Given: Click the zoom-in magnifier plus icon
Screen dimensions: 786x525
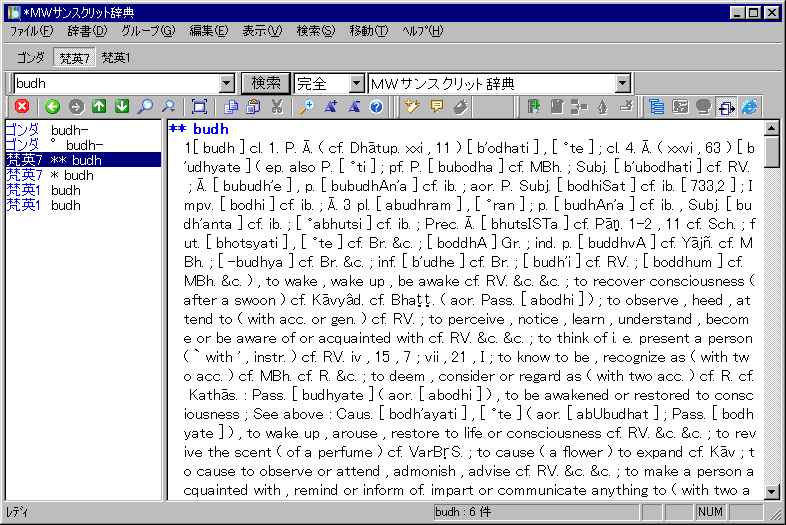Looking at the screenshot, I should click(x=307, y=106).
